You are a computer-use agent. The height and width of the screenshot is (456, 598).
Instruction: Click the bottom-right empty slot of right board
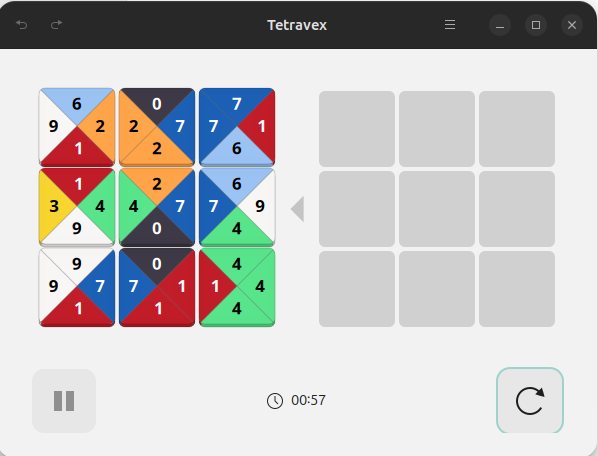click(x=517, y=289)
